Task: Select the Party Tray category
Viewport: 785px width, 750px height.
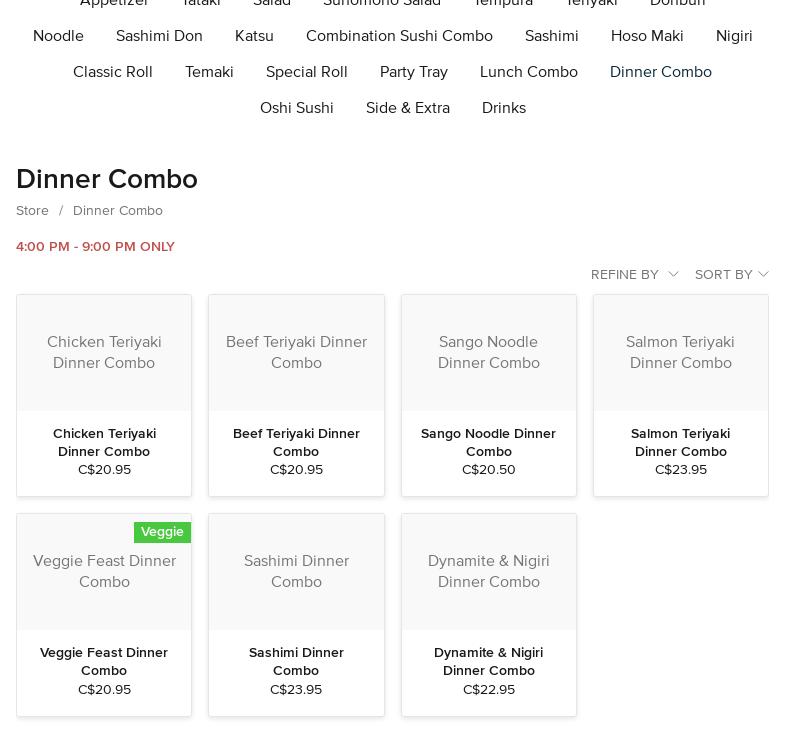Action: click(x=413, y=72)
